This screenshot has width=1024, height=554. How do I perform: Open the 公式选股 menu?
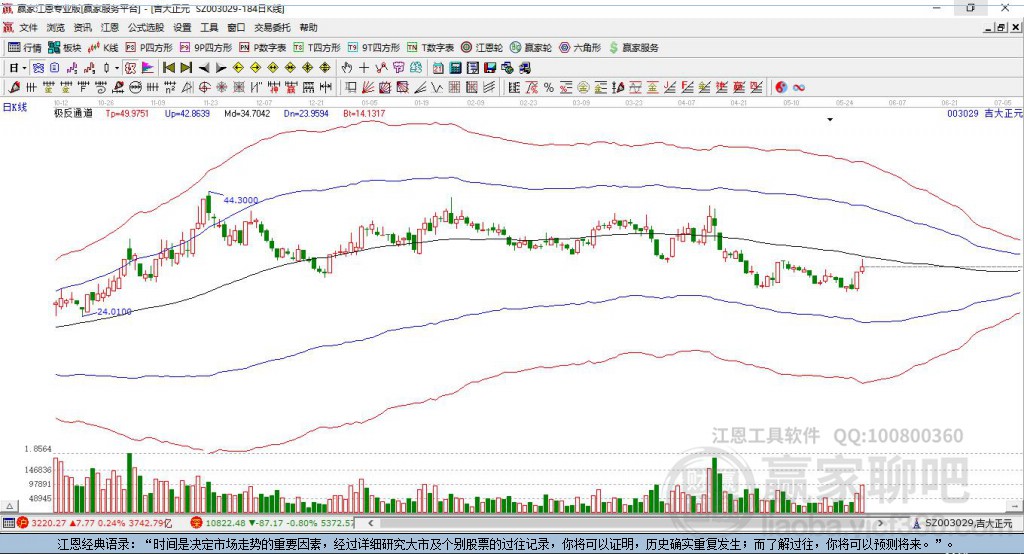coord(146,27)
